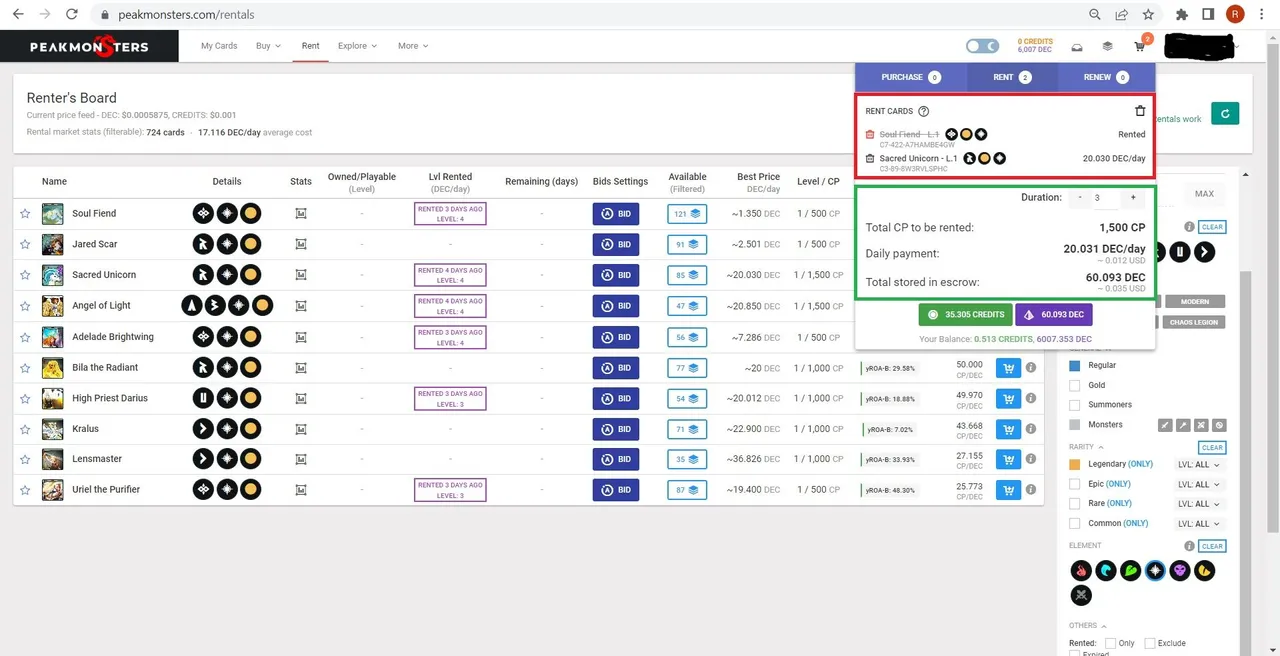The image size is (1280, 656).
Task: Bookmark this page with the browser star
Action: click(1148, 15)
